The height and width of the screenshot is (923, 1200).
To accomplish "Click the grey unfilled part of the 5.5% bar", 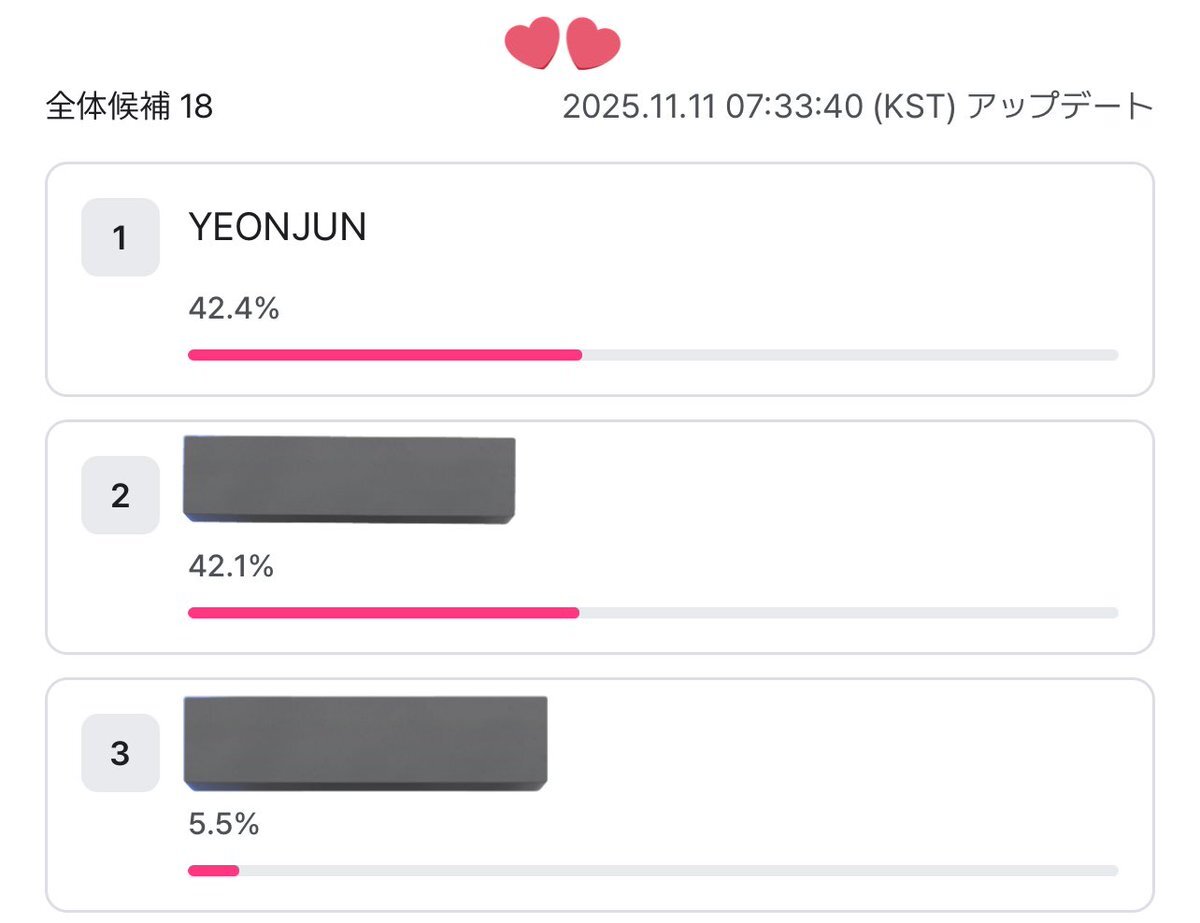I will (678, 871).
